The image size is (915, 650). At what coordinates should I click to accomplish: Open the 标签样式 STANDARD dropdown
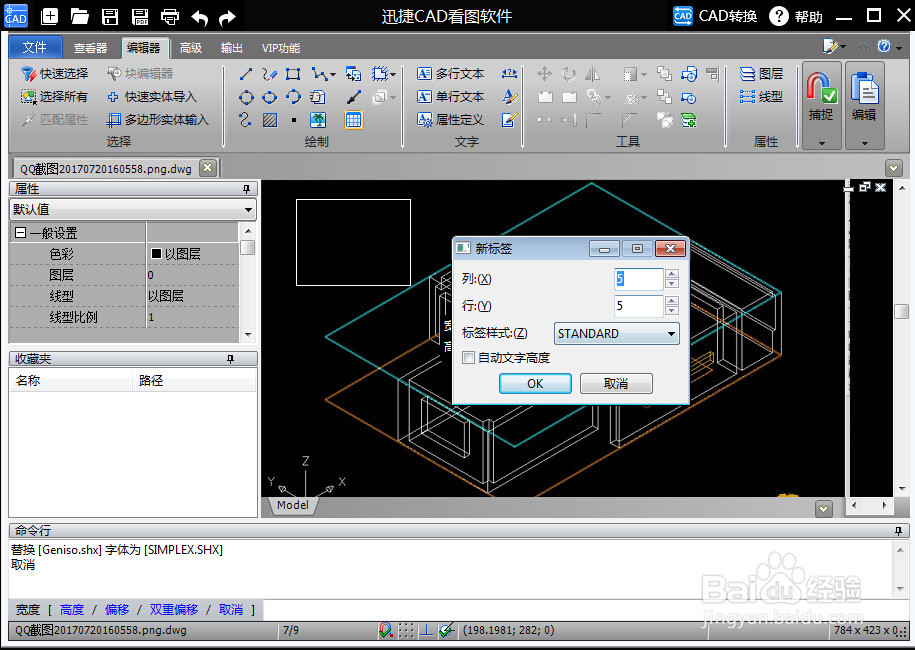[x=616, y=334]
